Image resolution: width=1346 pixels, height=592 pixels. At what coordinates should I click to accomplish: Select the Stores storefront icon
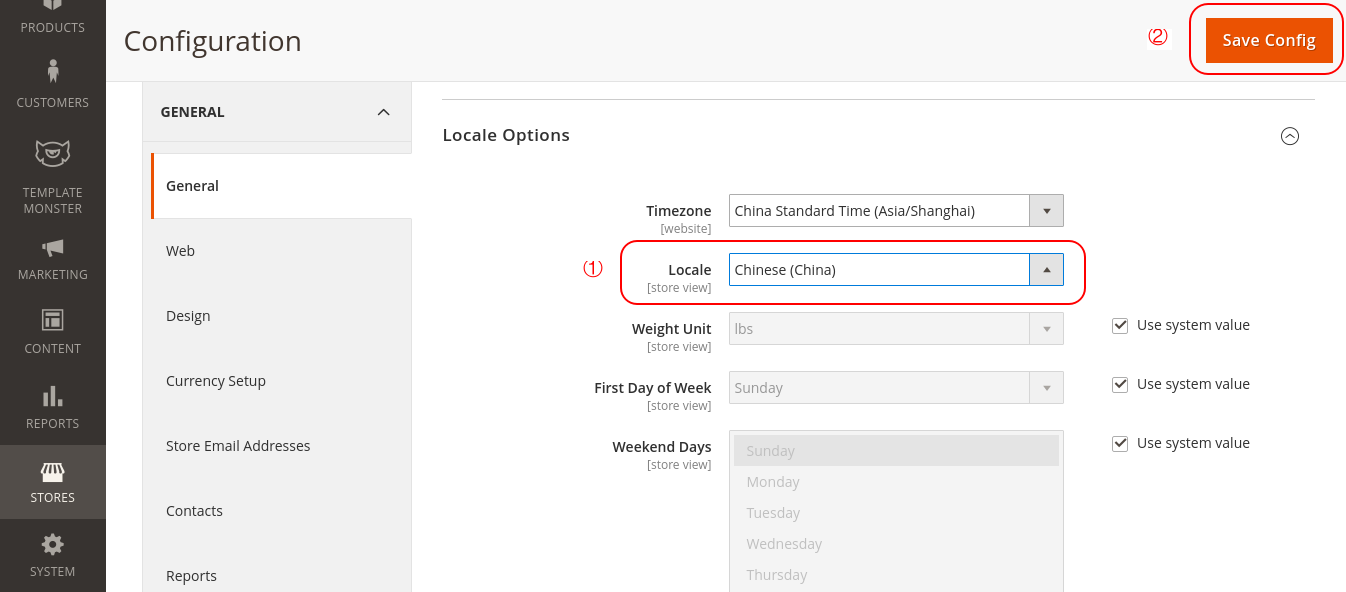(52, 471)
